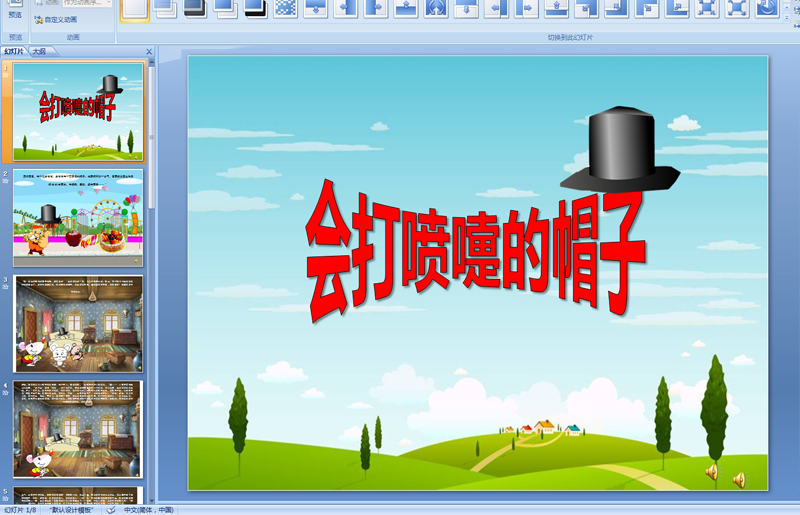Image resolution: width=800 pixels, height=515 pixels.
Task: Click the 幻灯片 1/8 slide counter
Action: click(20, 510)
